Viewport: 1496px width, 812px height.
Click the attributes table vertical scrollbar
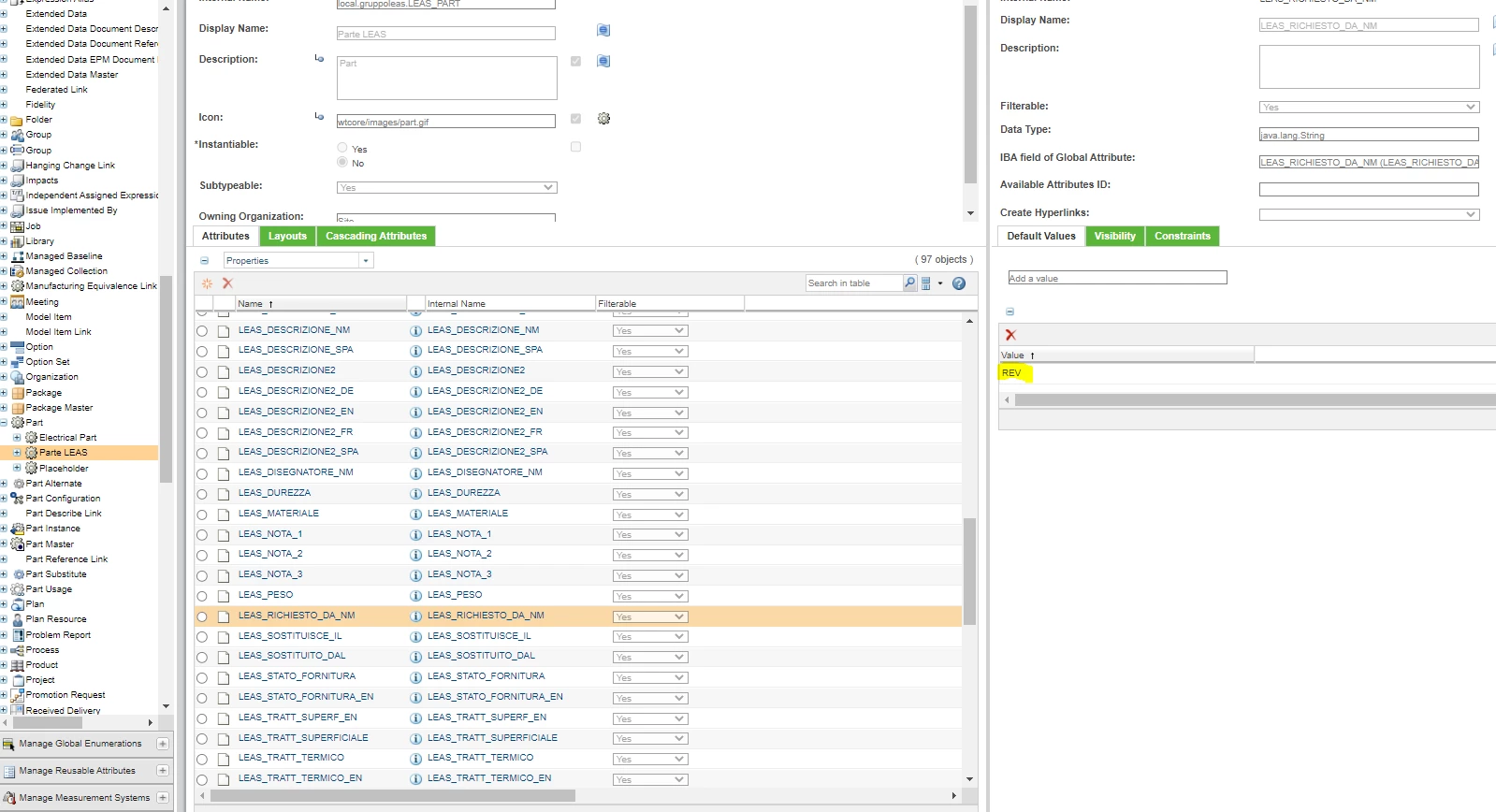click(x=969, y=571)
